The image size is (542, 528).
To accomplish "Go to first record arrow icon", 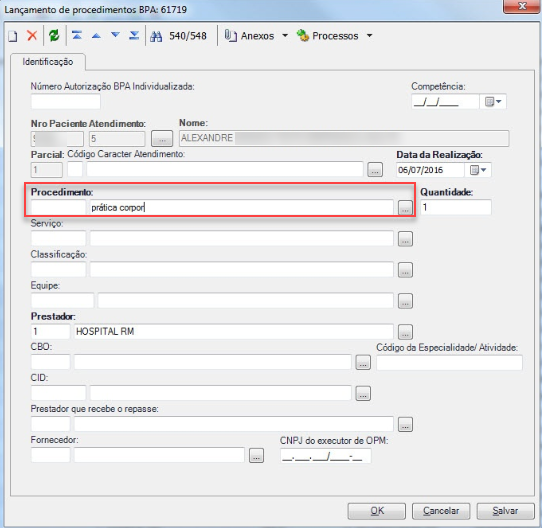I will pyautogui.click(x=77, y=35).
